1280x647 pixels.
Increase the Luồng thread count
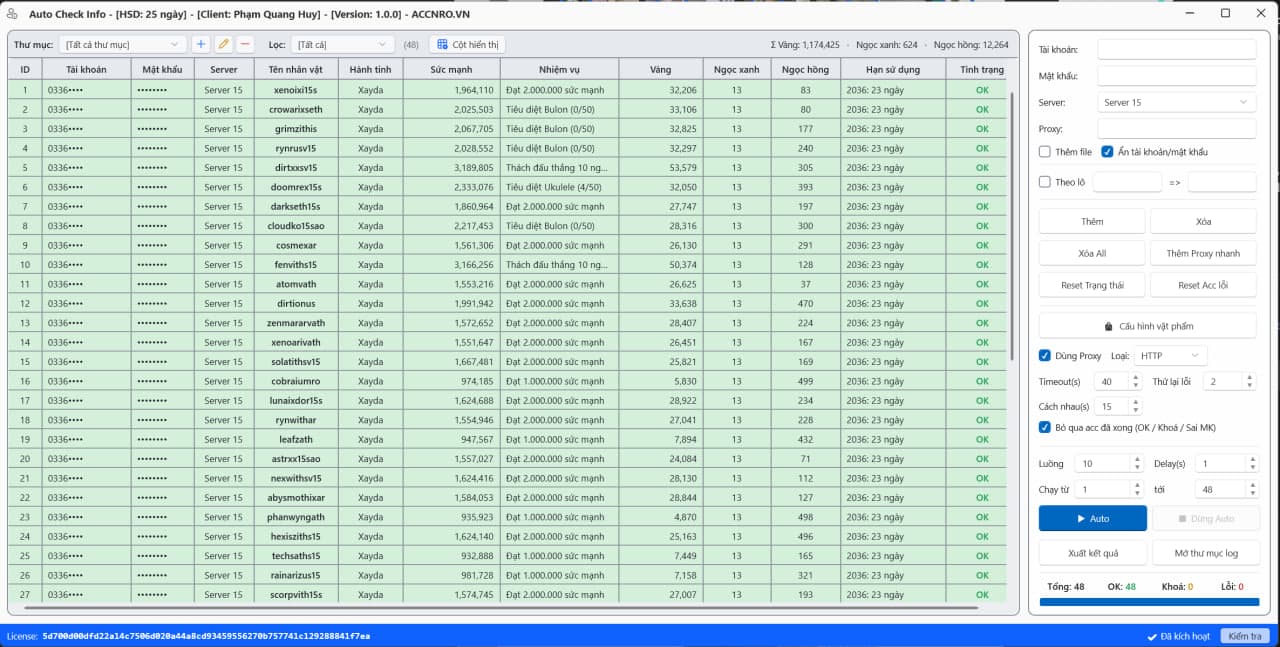click(x=1136, y=459)
